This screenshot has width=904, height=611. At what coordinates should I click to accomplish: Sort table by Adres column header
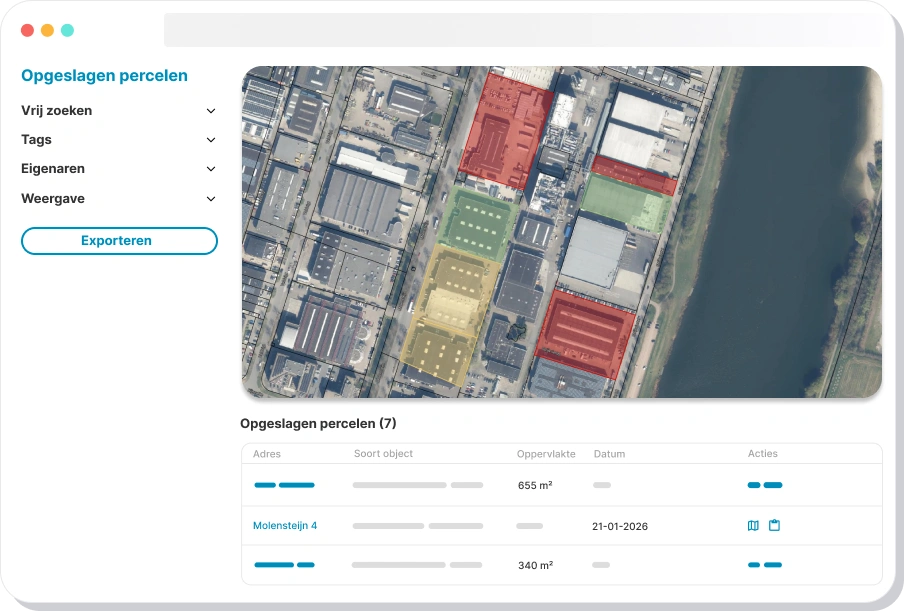tap(267, 453)
